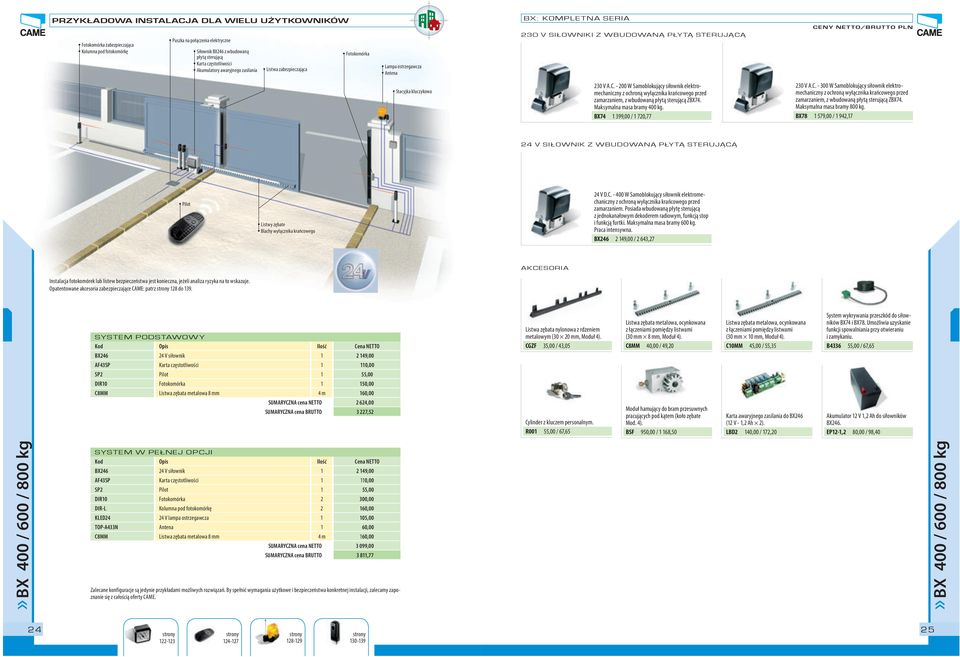
Task: Click 'Blachy wyłącznika krańcowego' diagram label
Action: [288, 231]
